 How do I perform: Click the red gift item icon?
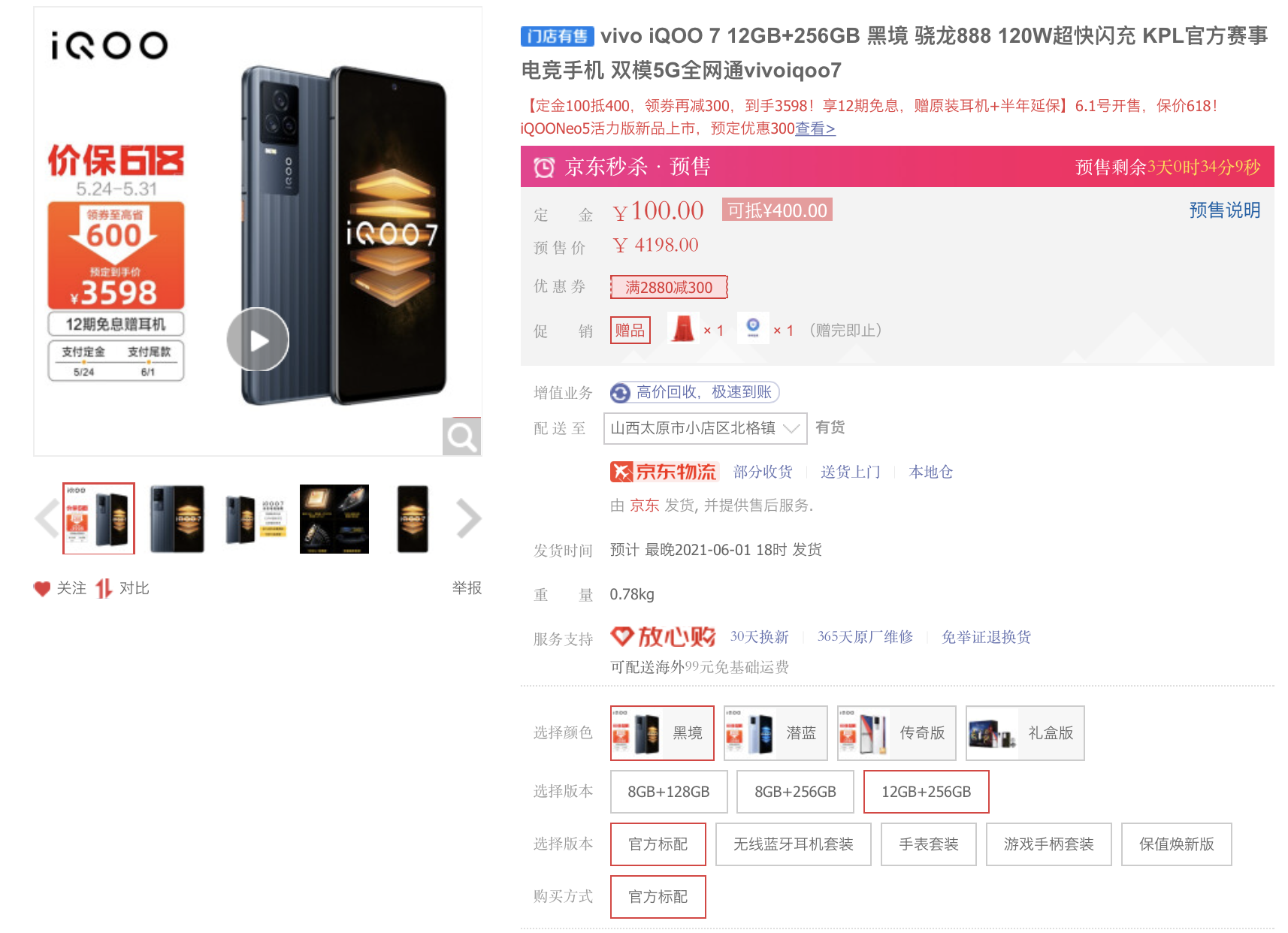tap(683, 329)
